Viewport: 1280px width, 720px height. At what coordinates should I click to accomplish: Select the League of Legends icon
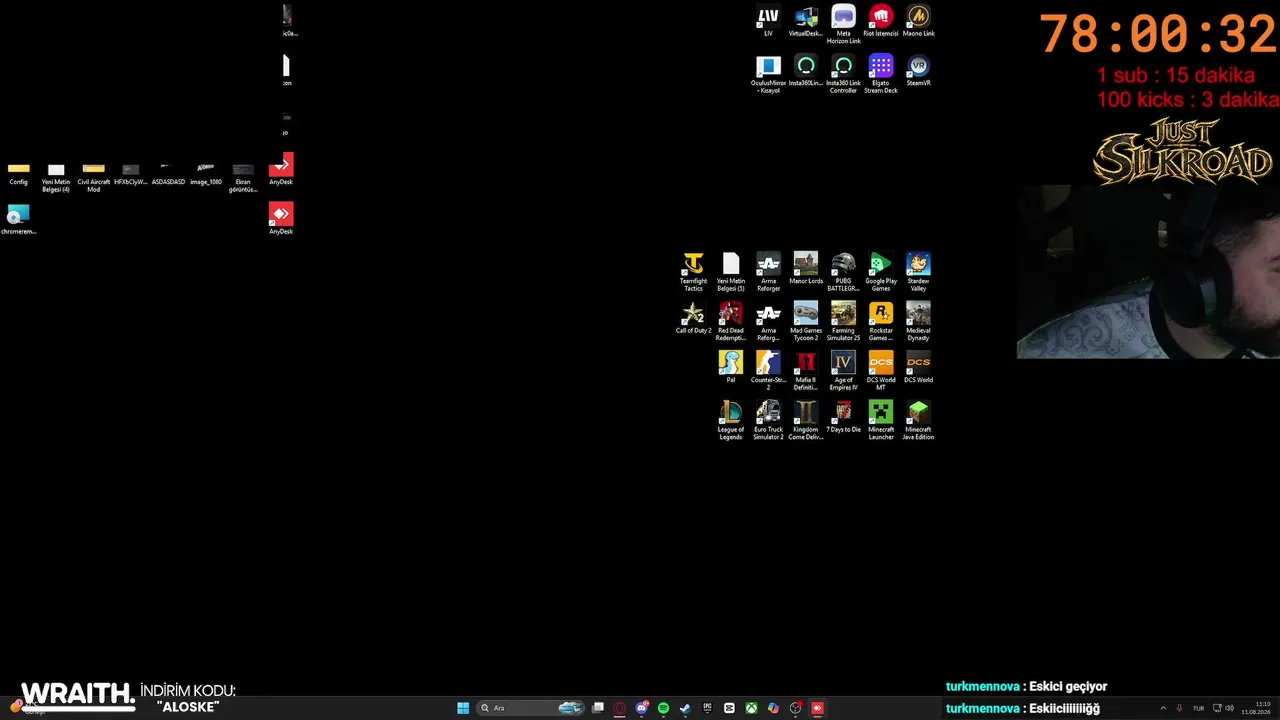coord(731,421)
